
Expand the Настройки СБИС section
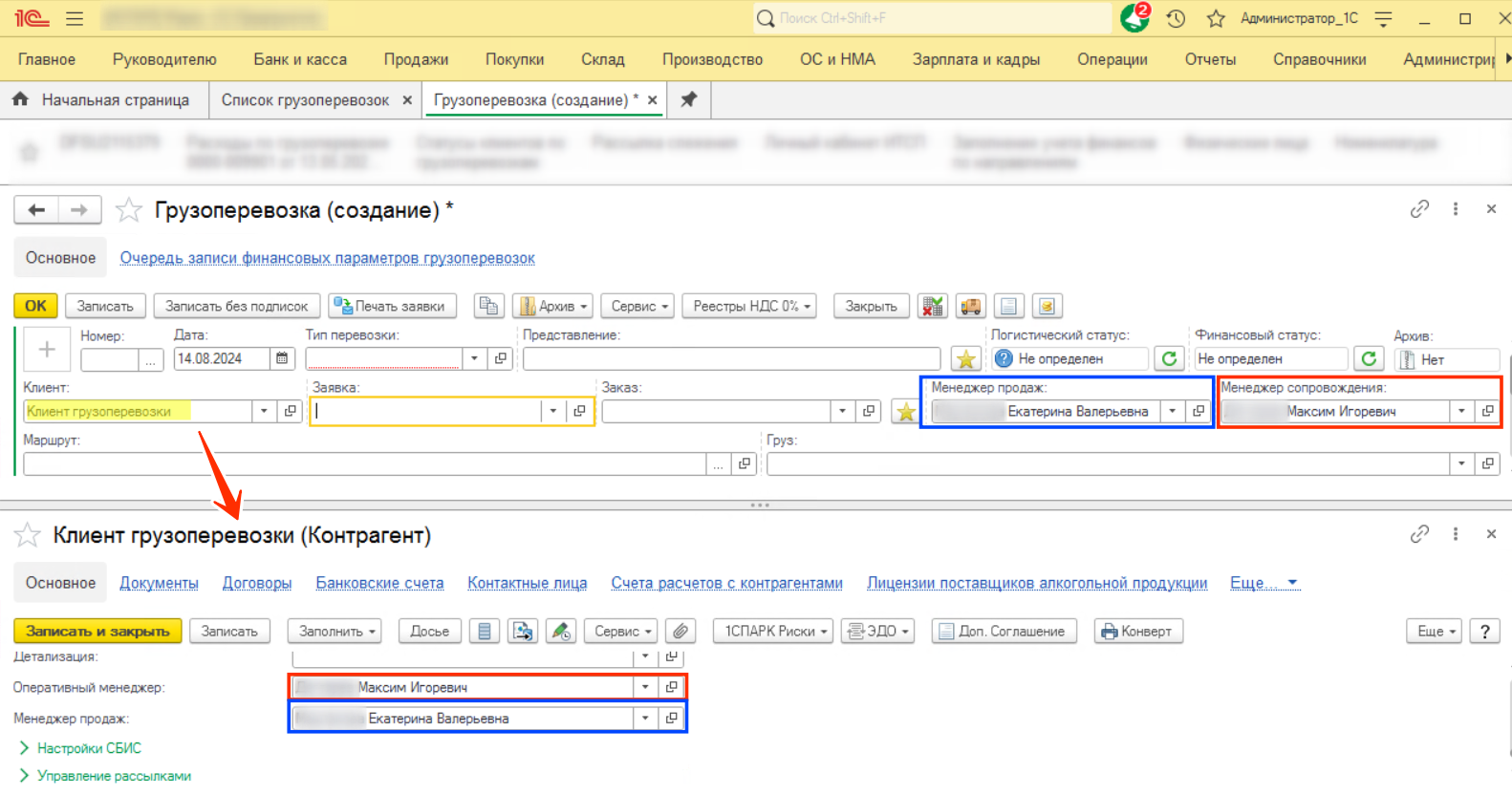point(80,748)
